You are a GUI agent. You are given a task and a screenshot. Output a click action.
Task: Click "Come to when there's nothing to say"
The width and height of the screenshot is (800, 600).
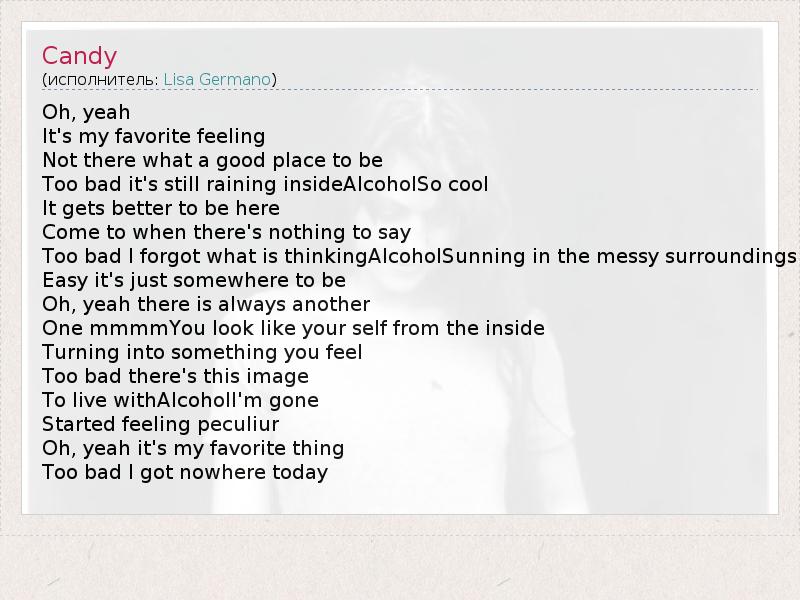coord(226,232)
